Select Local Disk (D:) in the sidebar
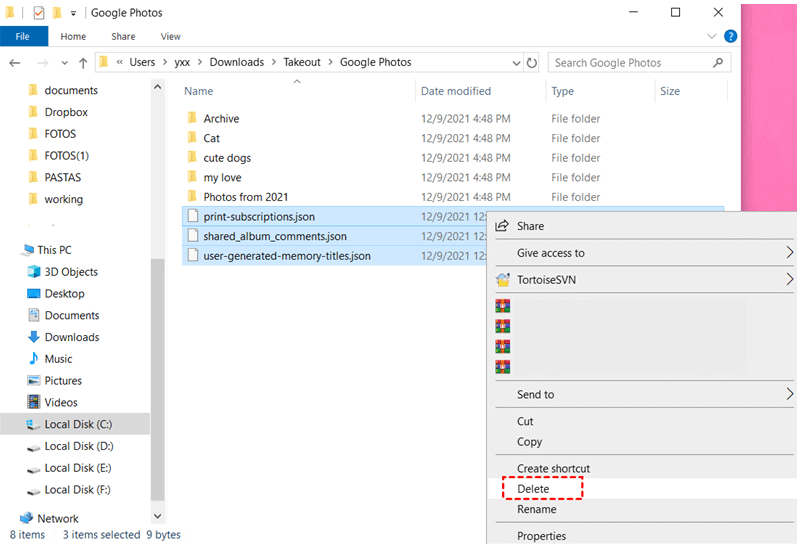The image size is (797, 544). point(78,446)
